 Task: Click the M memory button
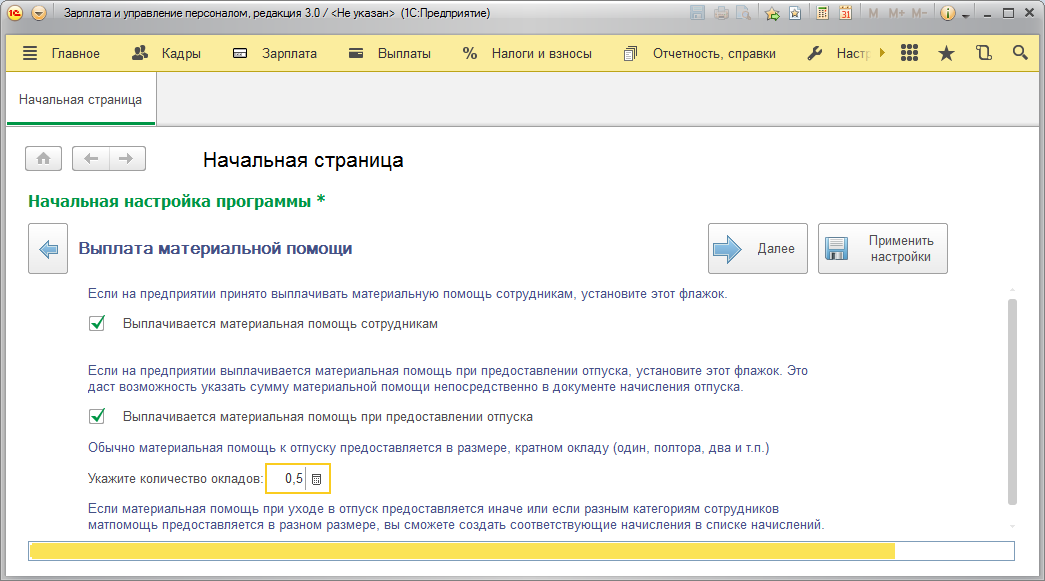tap(873, 13)
